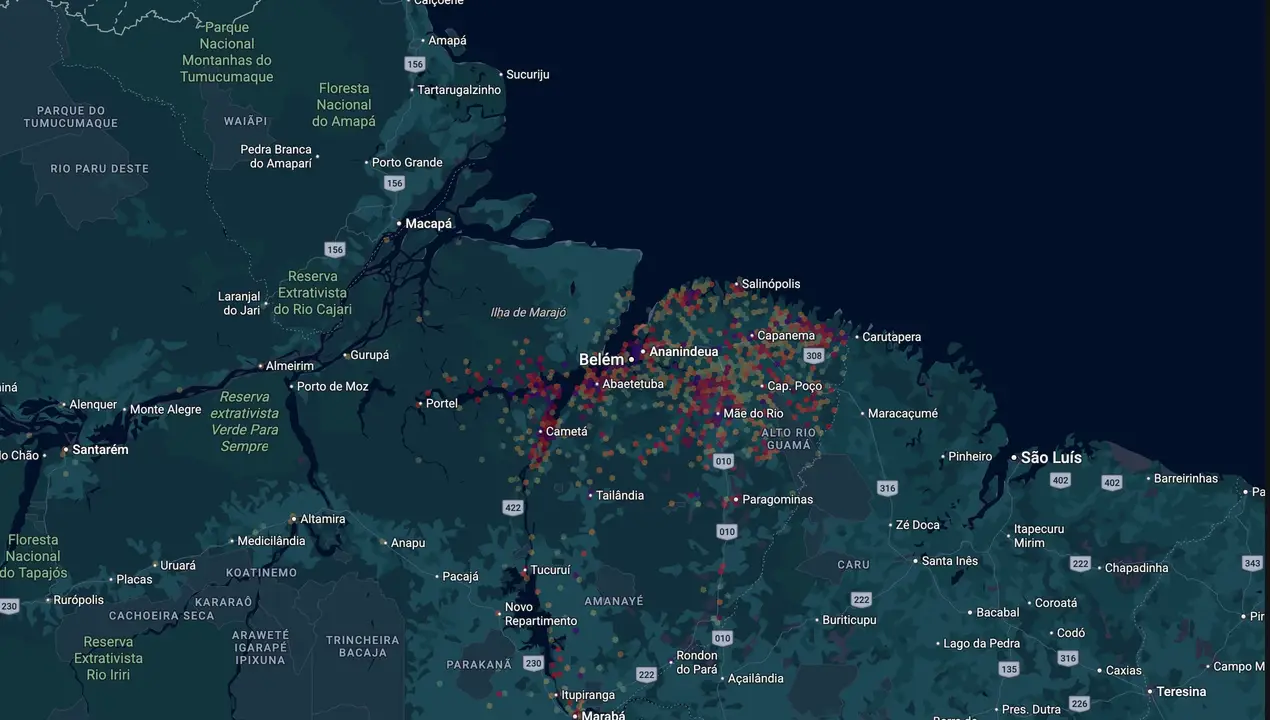Viewport: 1270px width, 720px height.
Task: Click the 343 road shield near Chapadinha
Action: (1252, 564)
